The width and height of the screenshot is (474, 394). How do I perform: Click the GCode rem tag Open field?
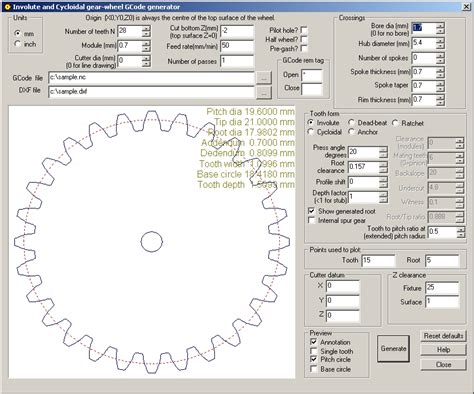point(312,76)
